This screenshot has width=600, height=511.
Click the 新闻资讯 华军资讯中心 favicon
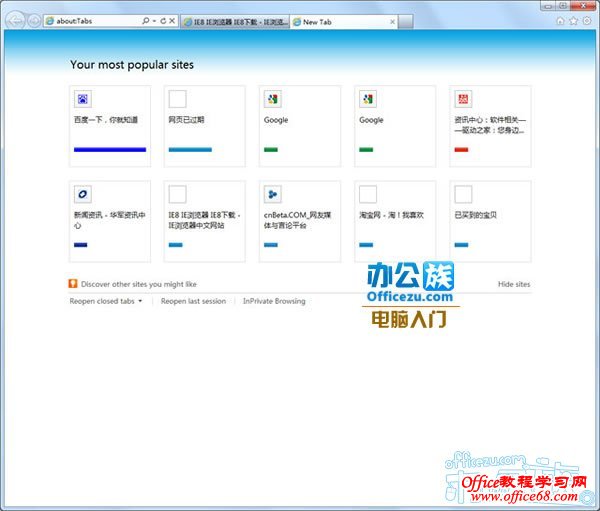(83, 194)
